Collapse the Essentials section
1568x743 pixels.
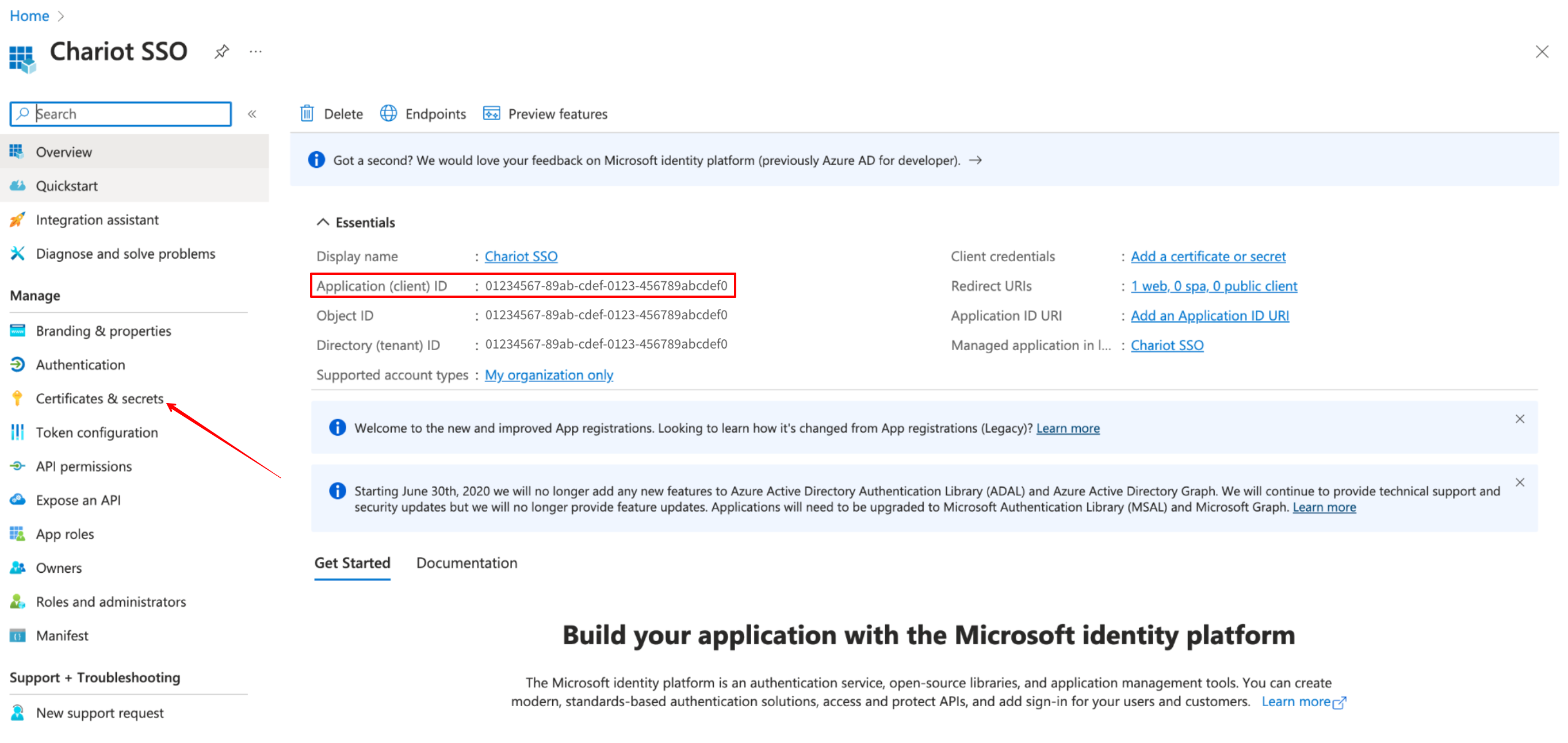(x=323, y=222)
